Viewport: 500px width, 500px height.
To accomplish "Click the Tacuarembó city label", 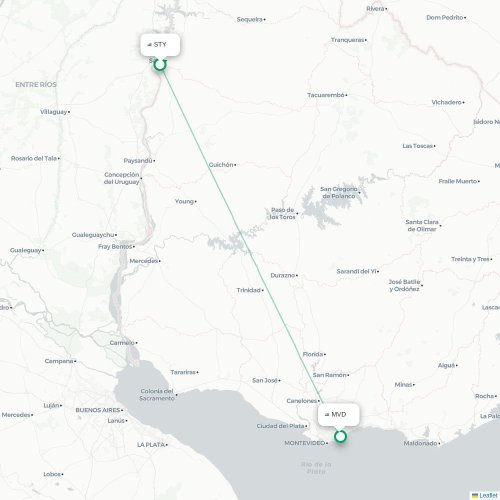I will 326,95.
